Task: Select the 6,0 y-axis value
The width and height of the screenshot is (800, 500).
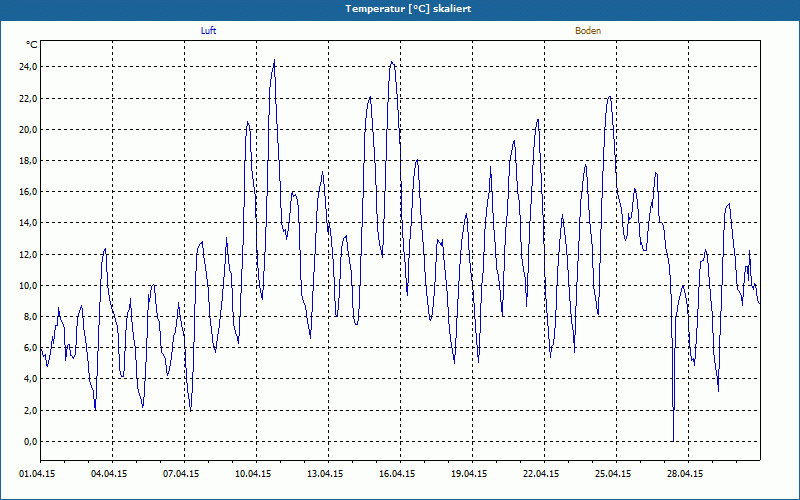Action: click(x=30, y=348)
